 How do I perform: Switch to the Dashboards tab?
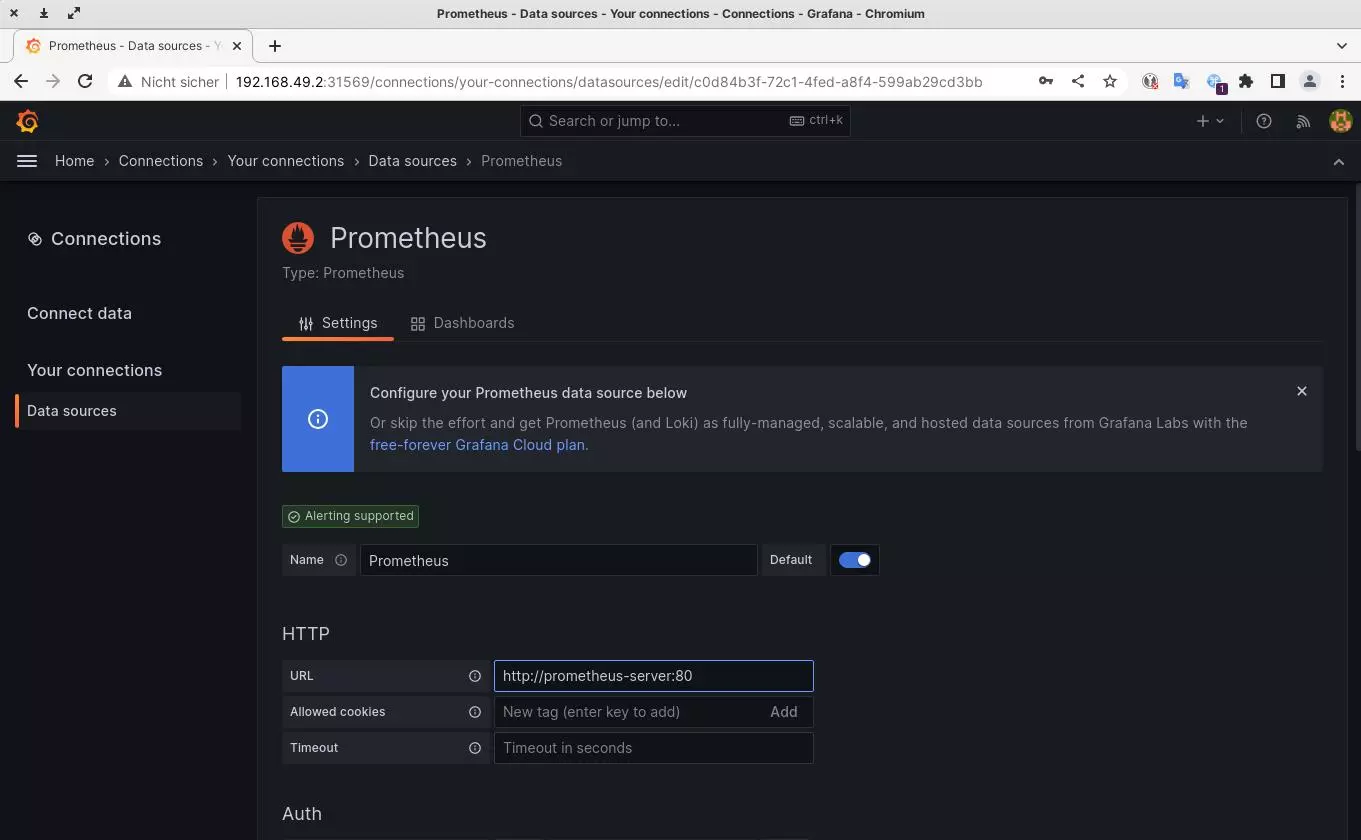[x=463, y=323]
